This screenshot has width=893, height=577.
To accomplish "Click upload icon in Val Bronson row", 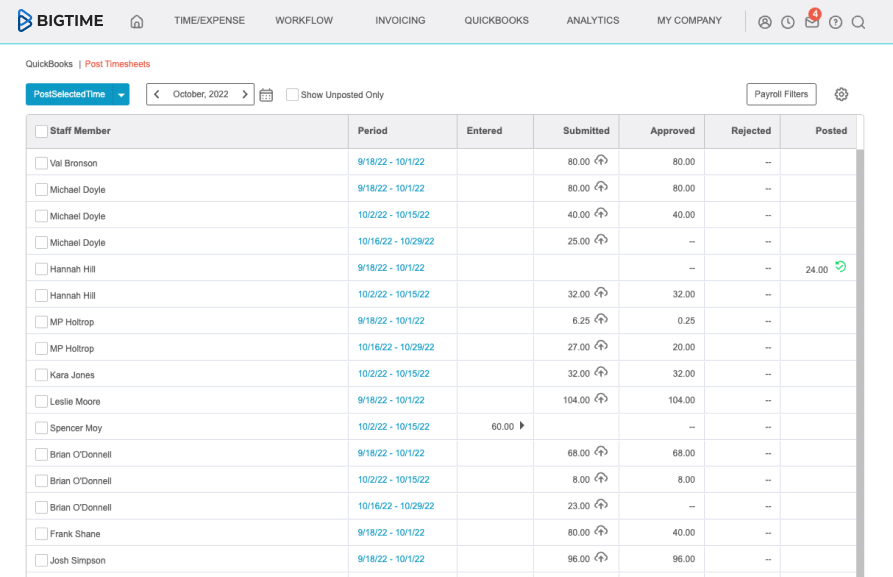I will 601,161.
